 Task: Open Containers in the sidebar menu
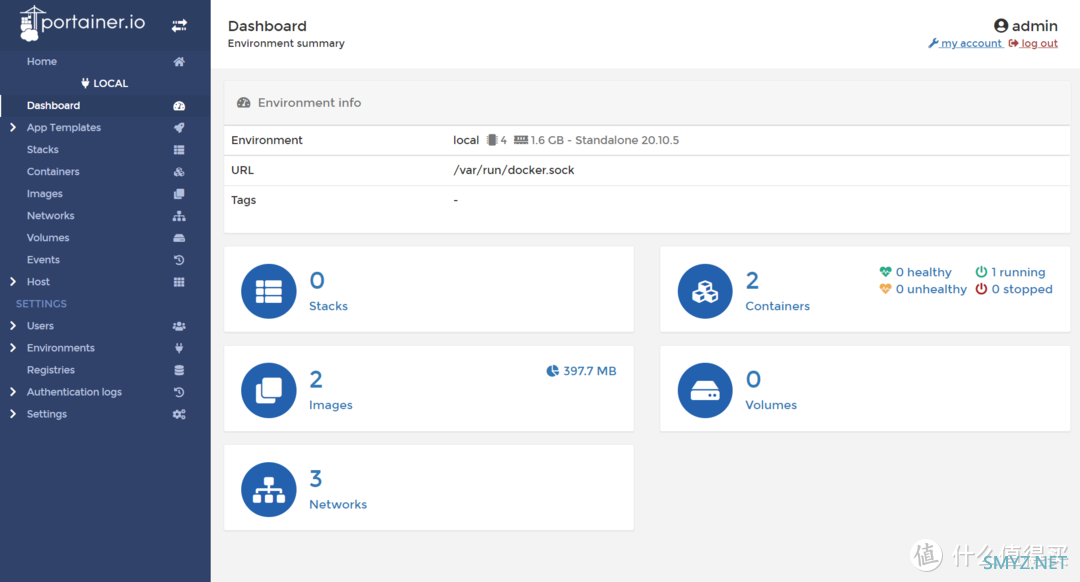[53, 172]
